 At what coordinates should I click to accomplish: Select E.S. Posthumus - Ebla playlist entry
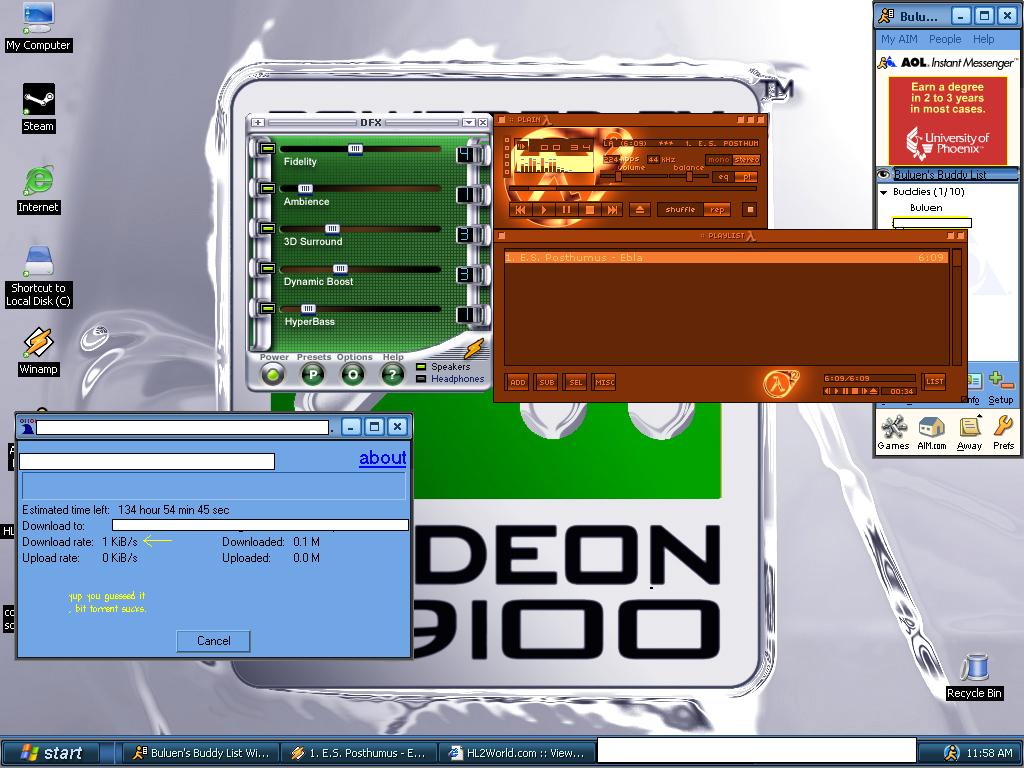coord(726,257)
